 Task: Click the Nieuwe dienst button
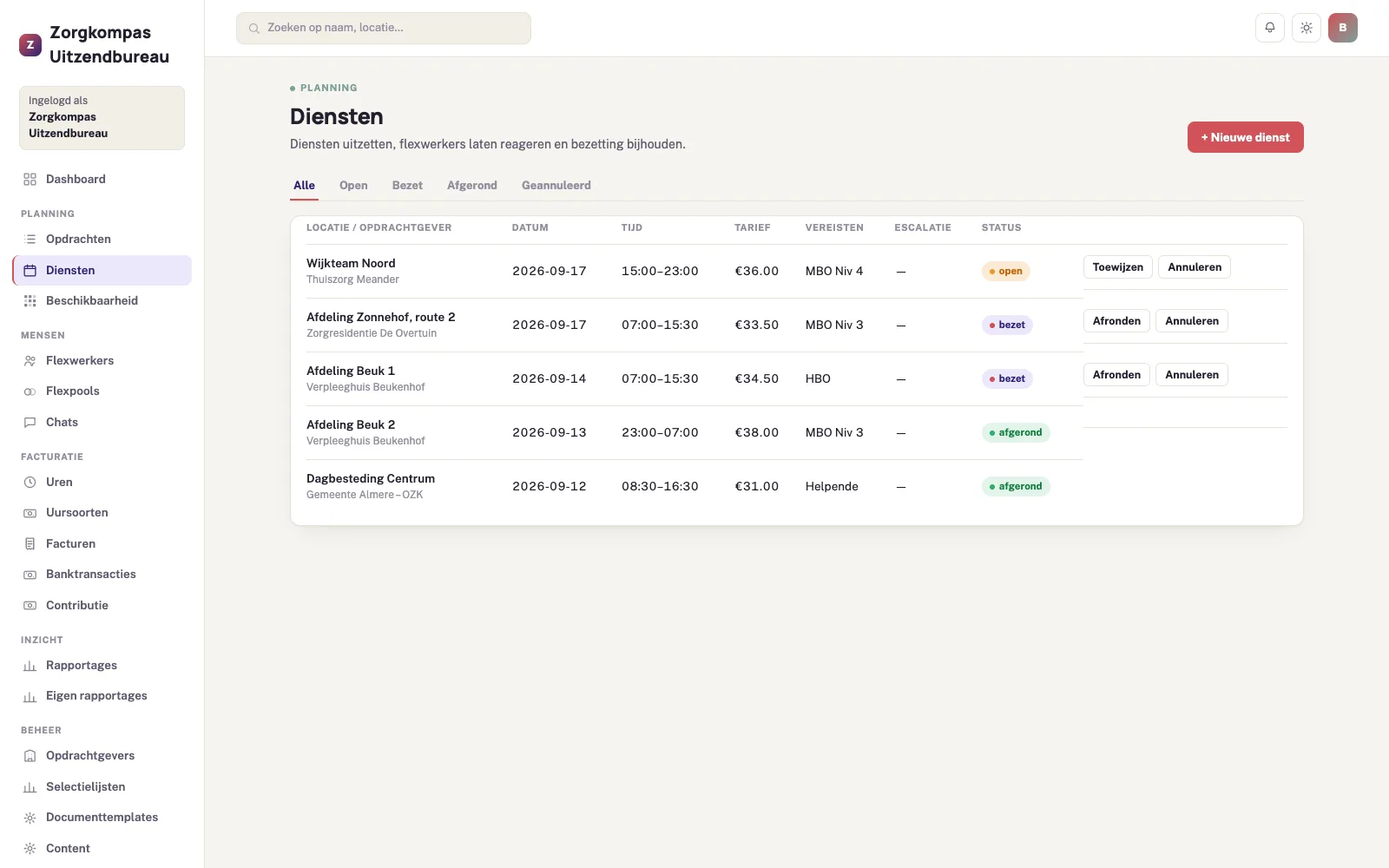click(1246, 137)
